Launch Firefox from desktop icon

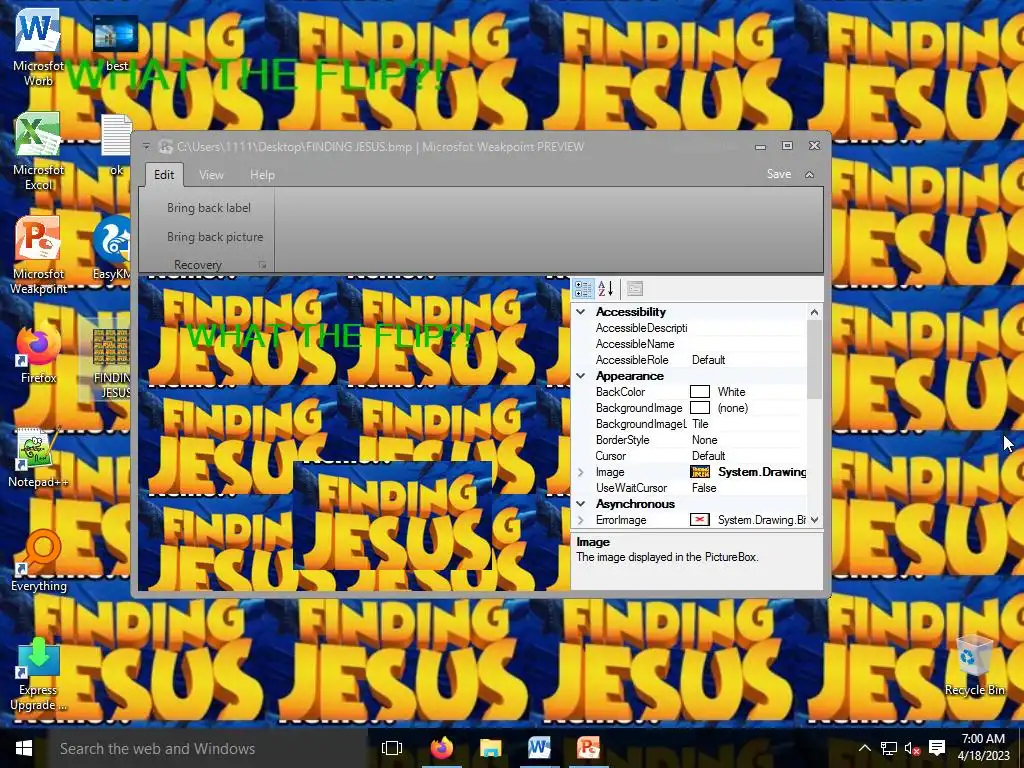tap(38, 355)
